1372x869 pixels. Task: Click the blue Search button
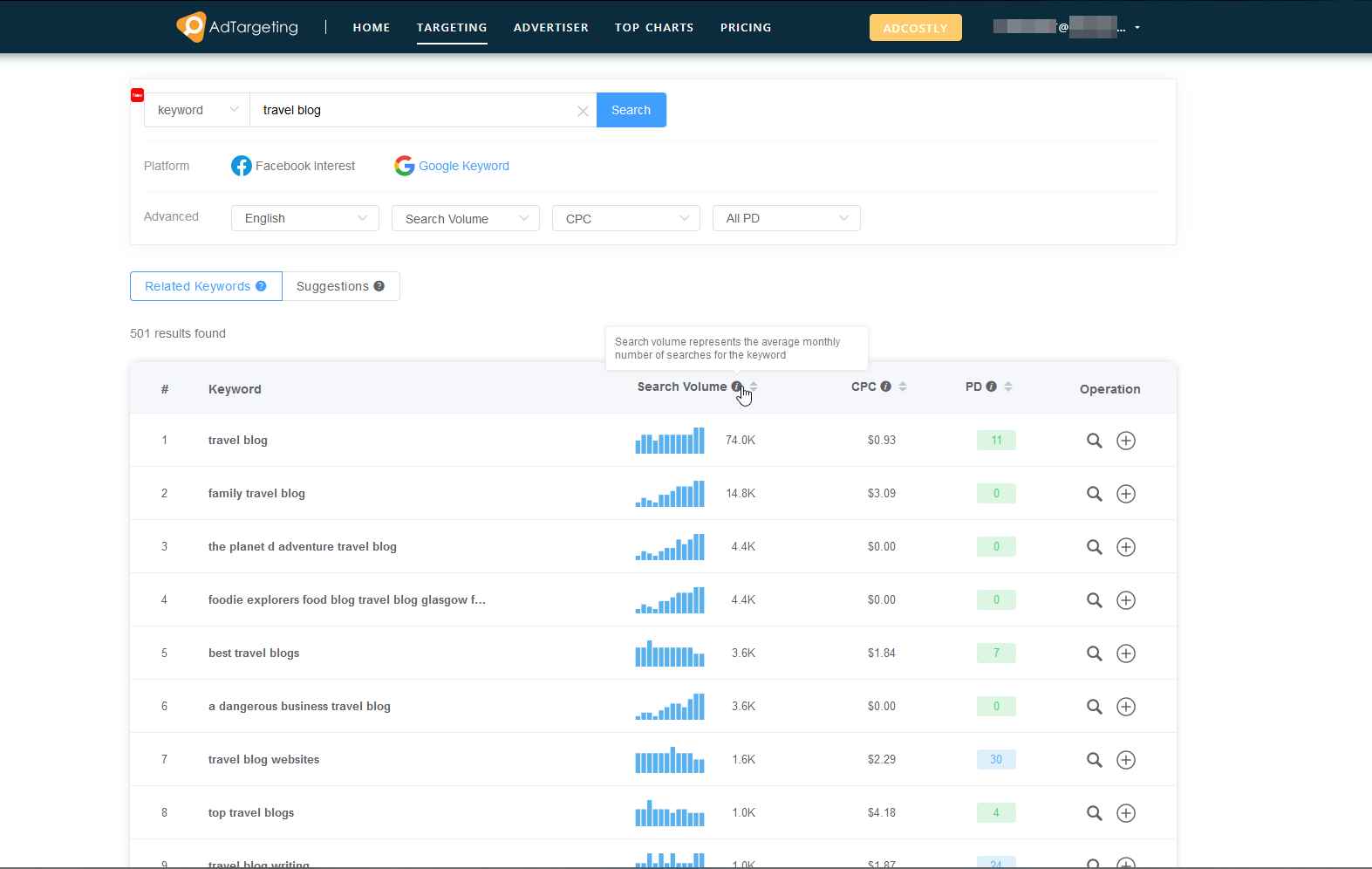click(631, 110)
